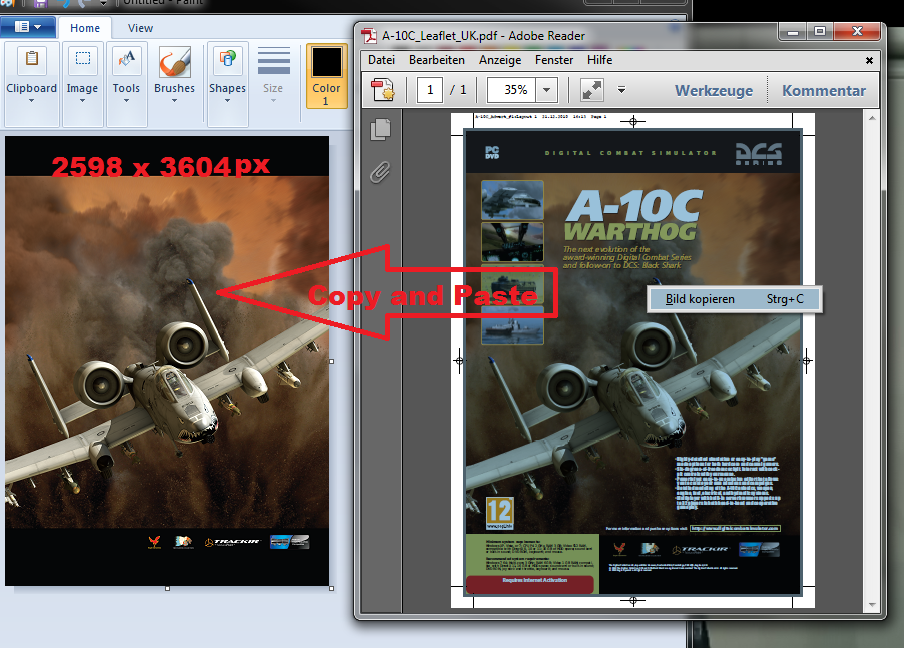The image size is (904, 648).
Task: Switch to the View tab in Paint
Action: 140,29
